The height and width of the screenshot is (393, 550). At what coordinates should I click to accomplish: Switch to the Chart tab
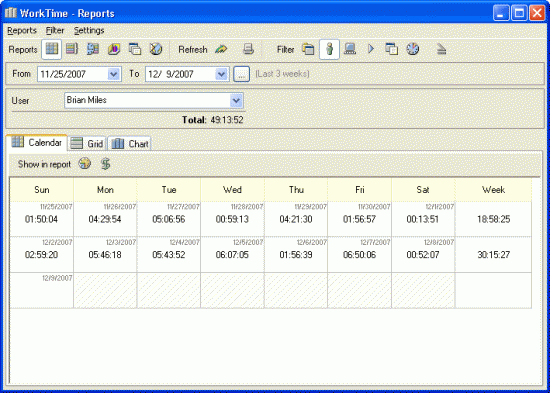pos(130,144)
